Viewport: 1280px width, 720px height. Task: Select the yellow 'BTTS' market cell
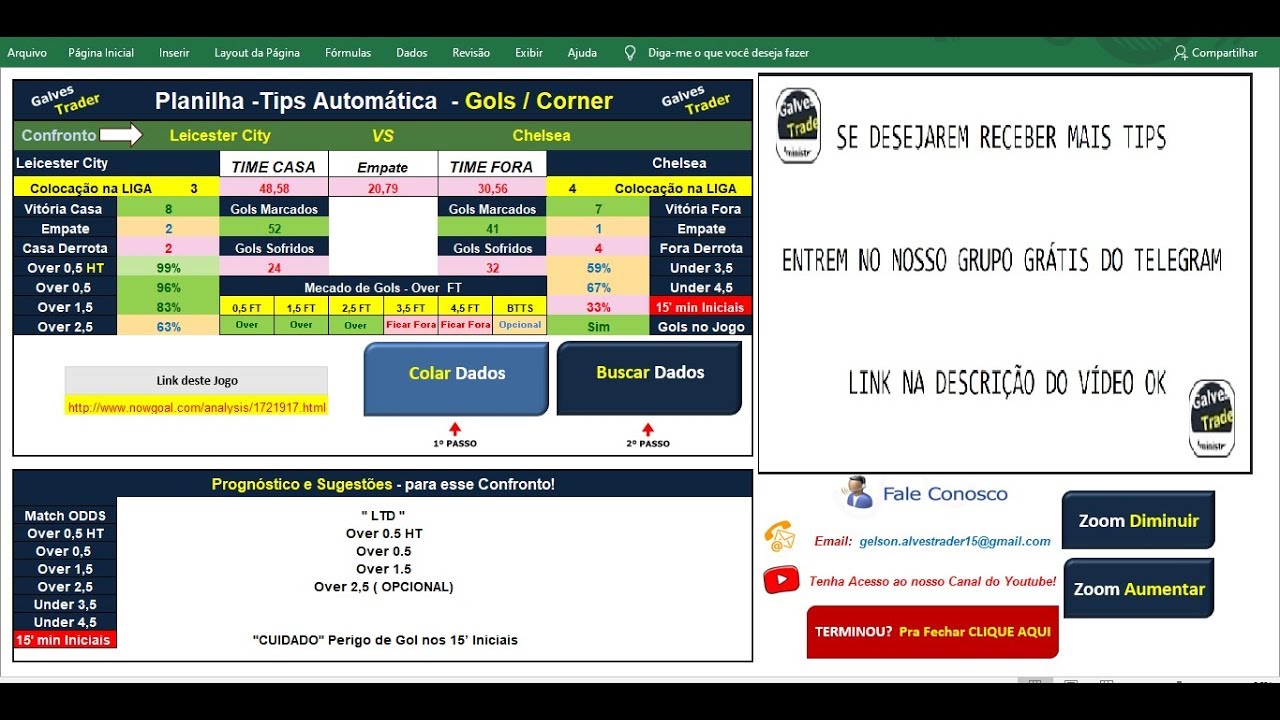(520, 308)
